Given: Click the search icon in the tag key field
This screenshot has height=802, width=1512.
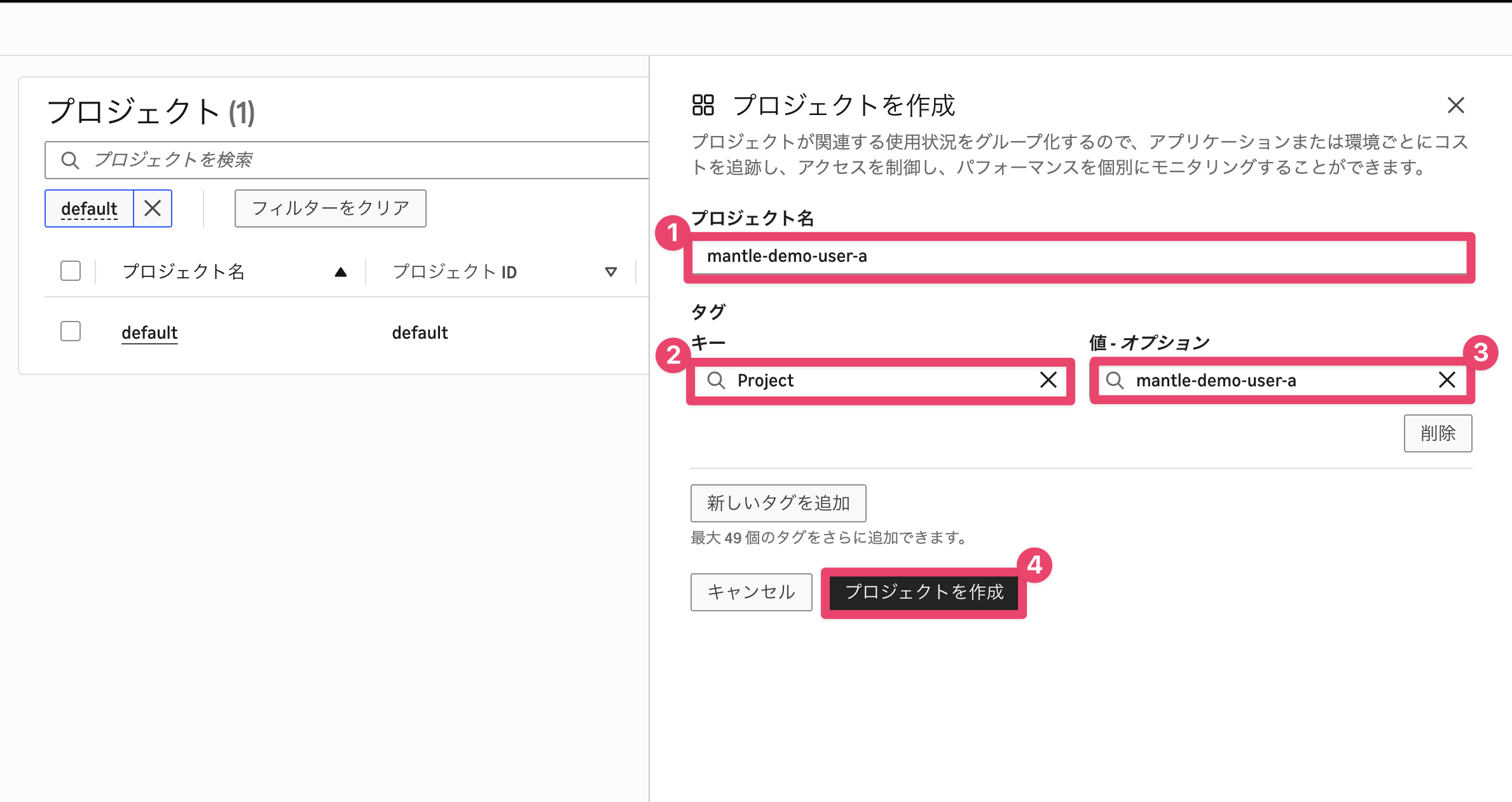Looking at the screenshot, I should coord(716,380).
